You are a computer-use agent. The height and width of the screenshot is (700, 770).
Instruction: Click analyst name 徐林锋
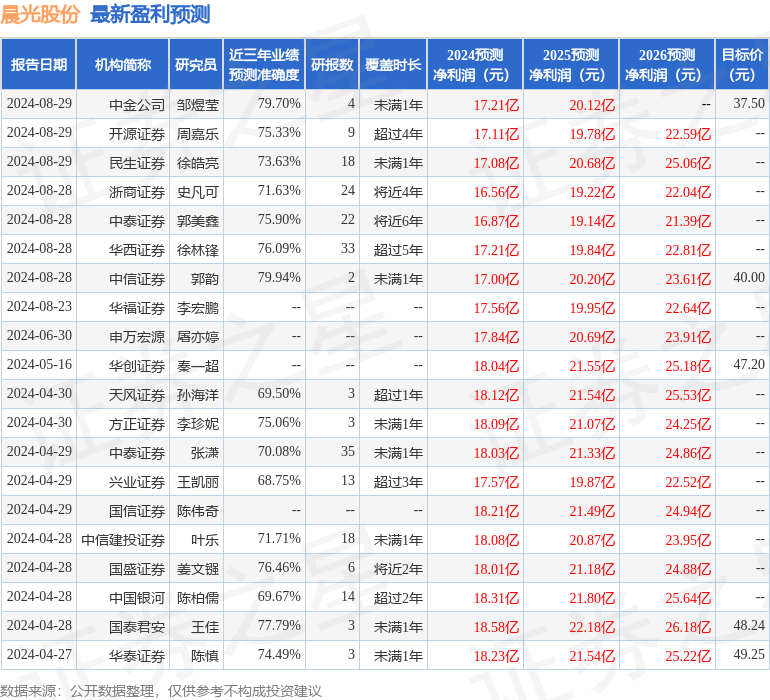(197, 250)
